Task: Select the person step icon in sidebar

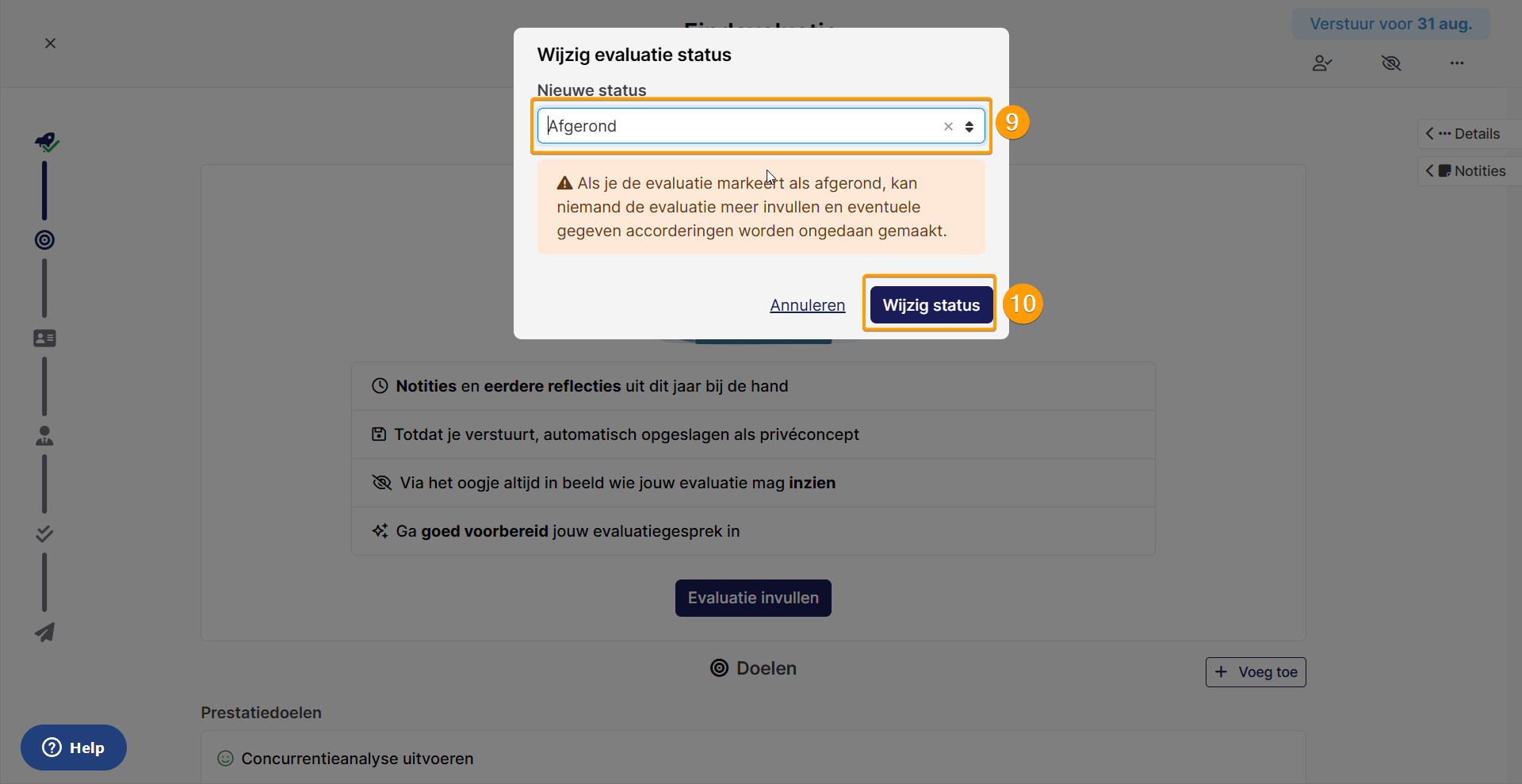Action: [x=44, y=436]
